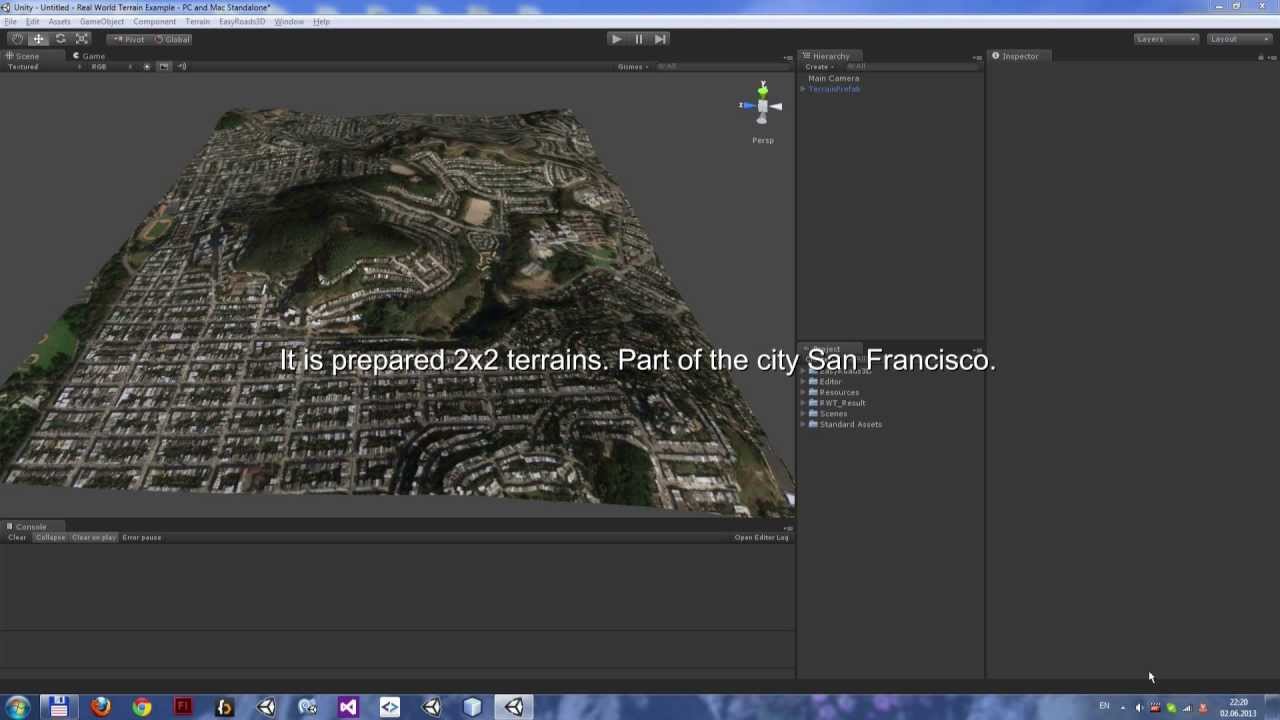1280x720 pixels.
Task: Open Adobe Flash from the taskbar
Action: (x=183, y=707)
